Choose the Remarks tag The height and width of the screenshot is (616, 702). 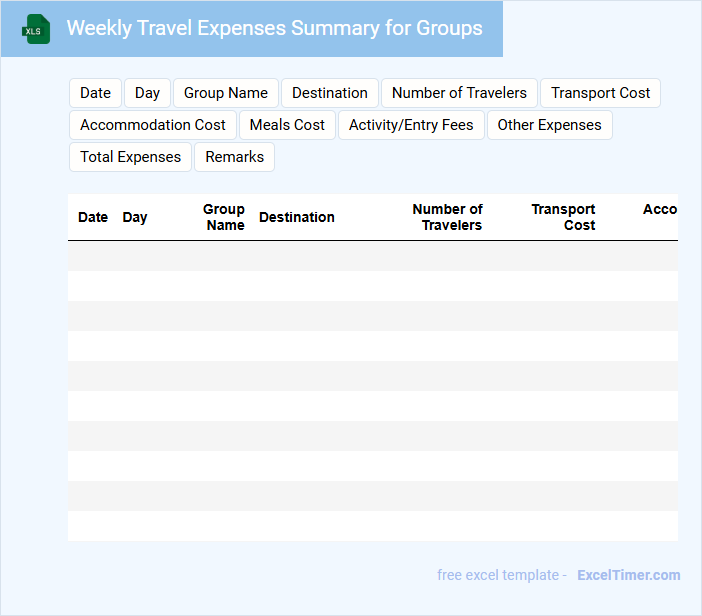(x=235, y=157)
